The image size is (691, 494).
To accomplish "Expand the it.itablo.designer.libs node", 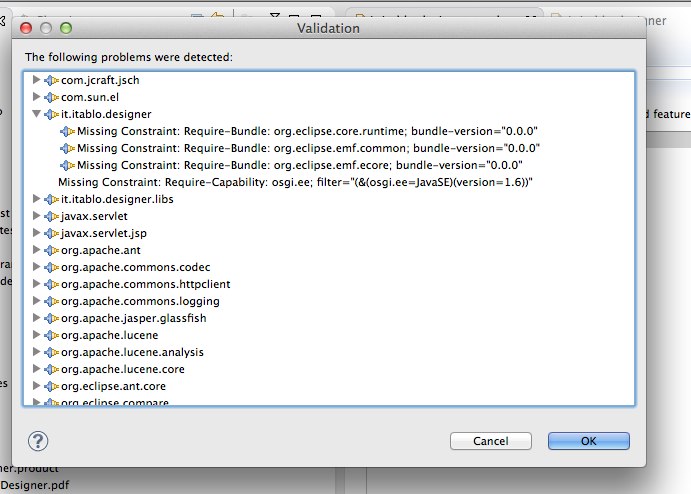I will (37, 199).
